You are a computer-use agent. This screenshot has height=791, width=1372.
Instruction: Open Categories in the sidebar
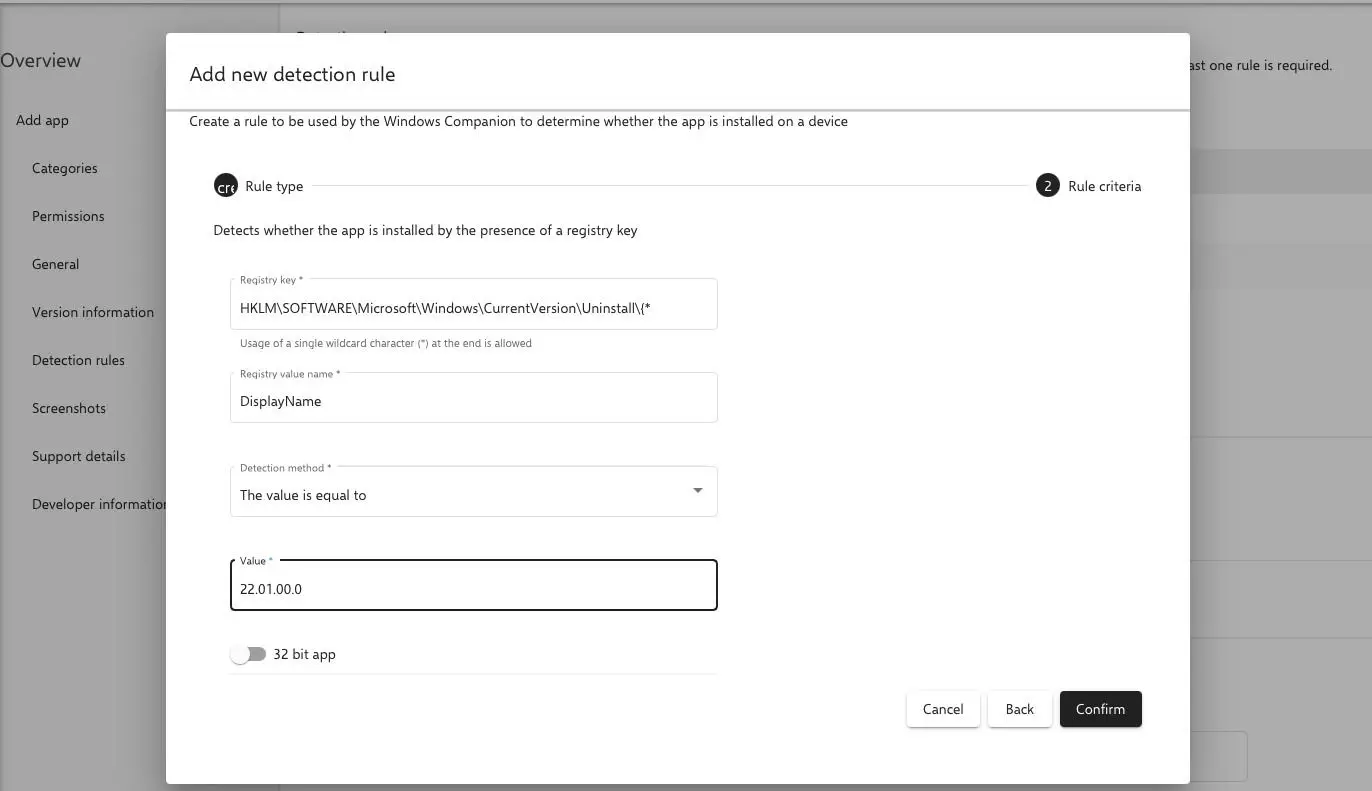[65, 168]
